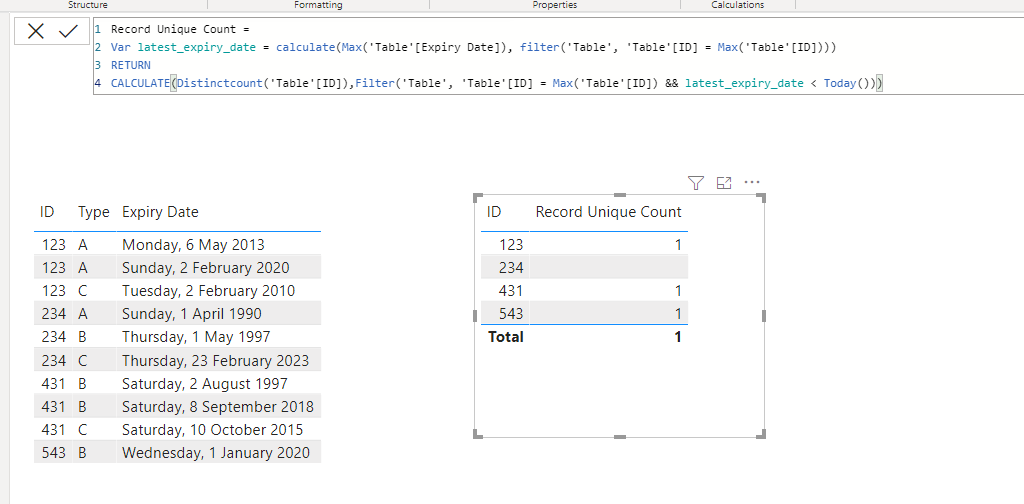Image resolution: width=1024 pixels, height=504 pixels.
Task: Select cell Thursday, 1 May 1997
Action: click(x=196, y=338)
